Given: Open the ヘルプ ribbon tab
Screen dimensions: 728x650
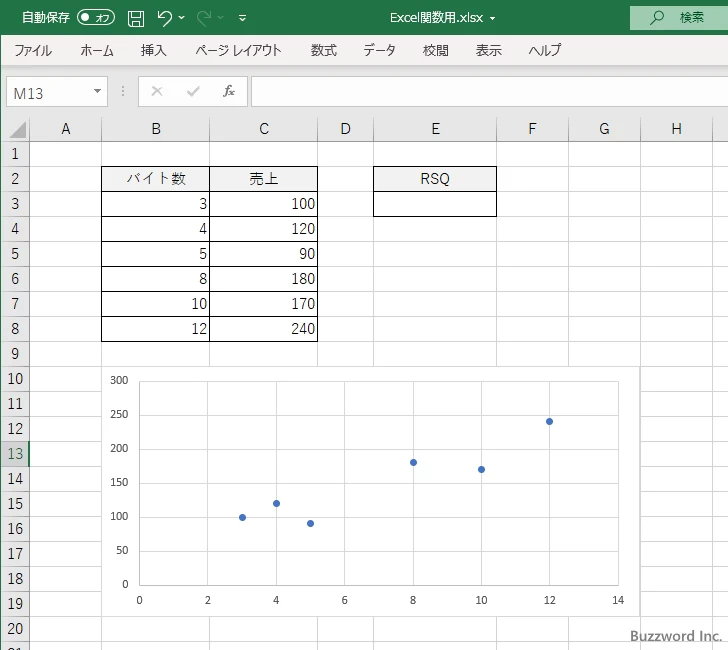Looking at the screenshot, I should tap(545, 50).
